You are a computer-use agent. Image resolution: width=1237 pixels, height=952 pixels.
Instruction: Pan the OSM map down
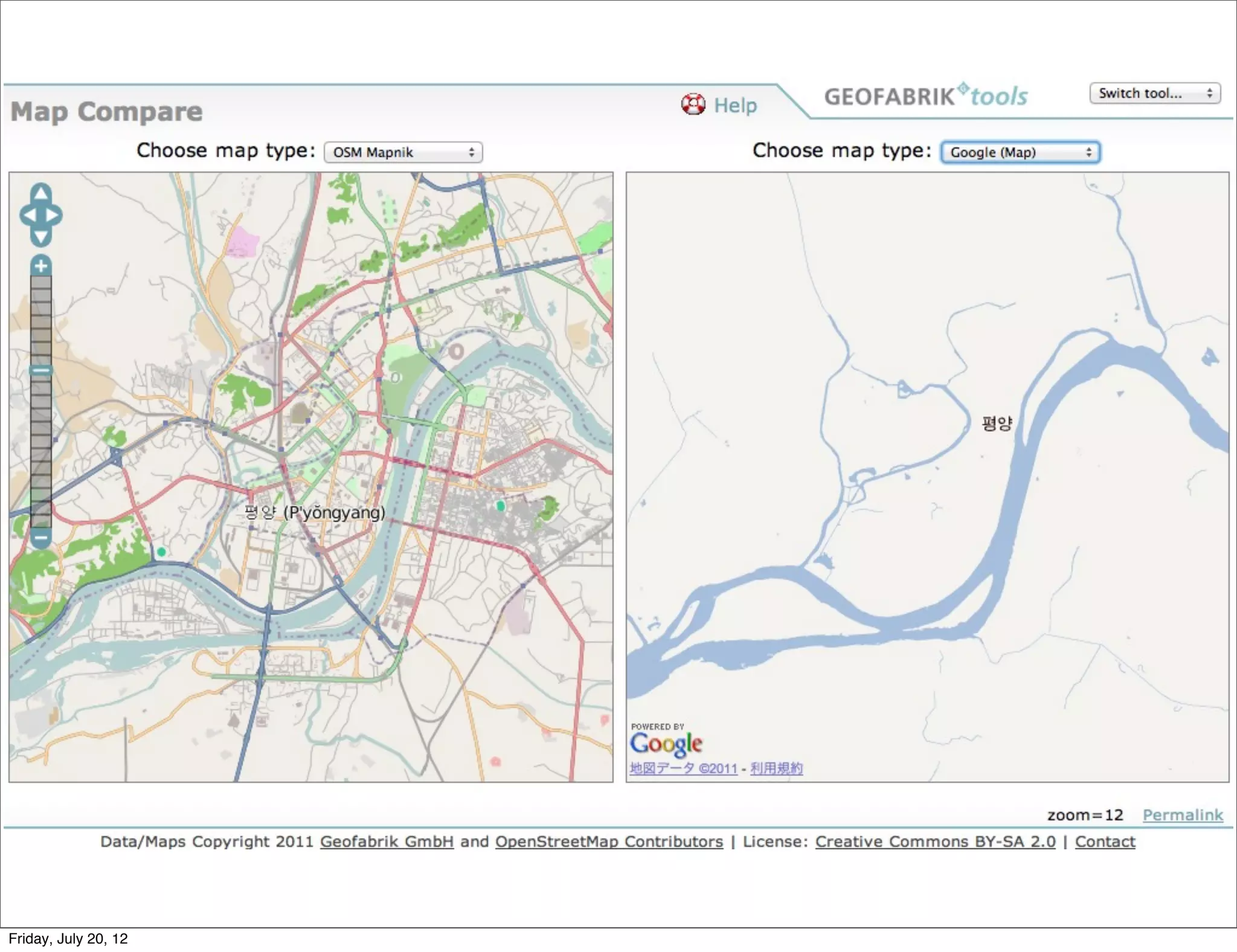coord(40,237)
